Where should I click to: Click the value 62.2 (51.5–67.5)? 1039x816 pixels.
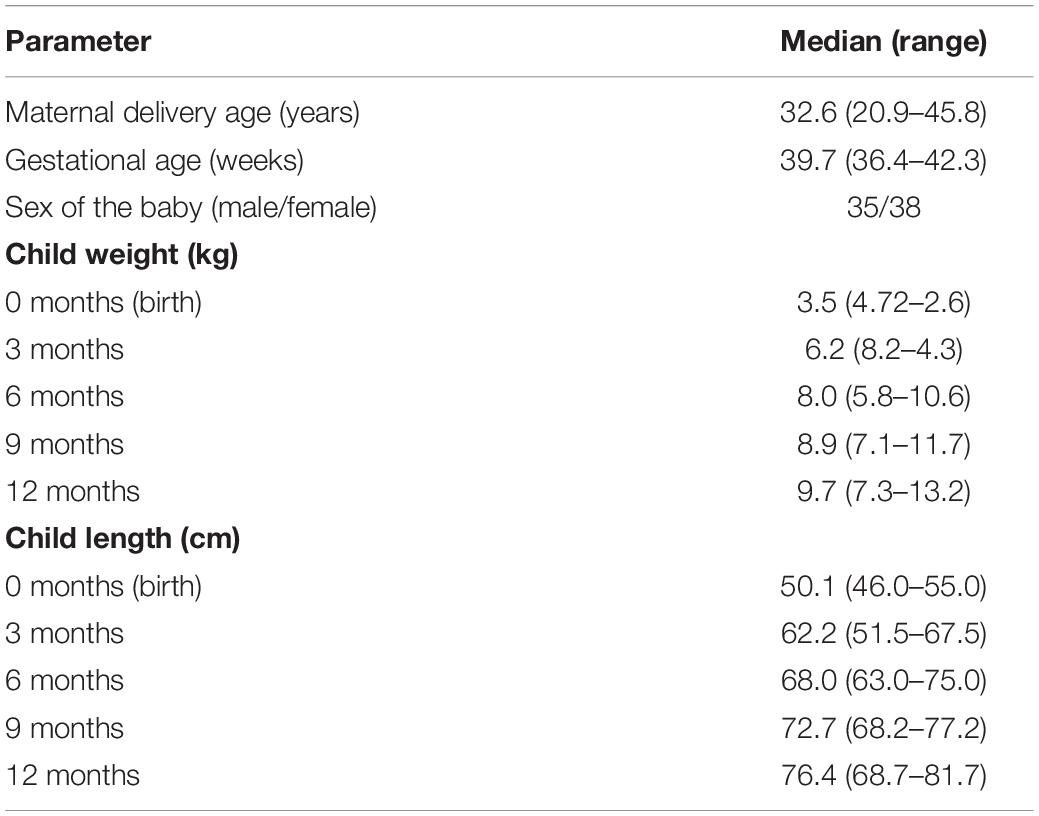click(x=883, y=633)
